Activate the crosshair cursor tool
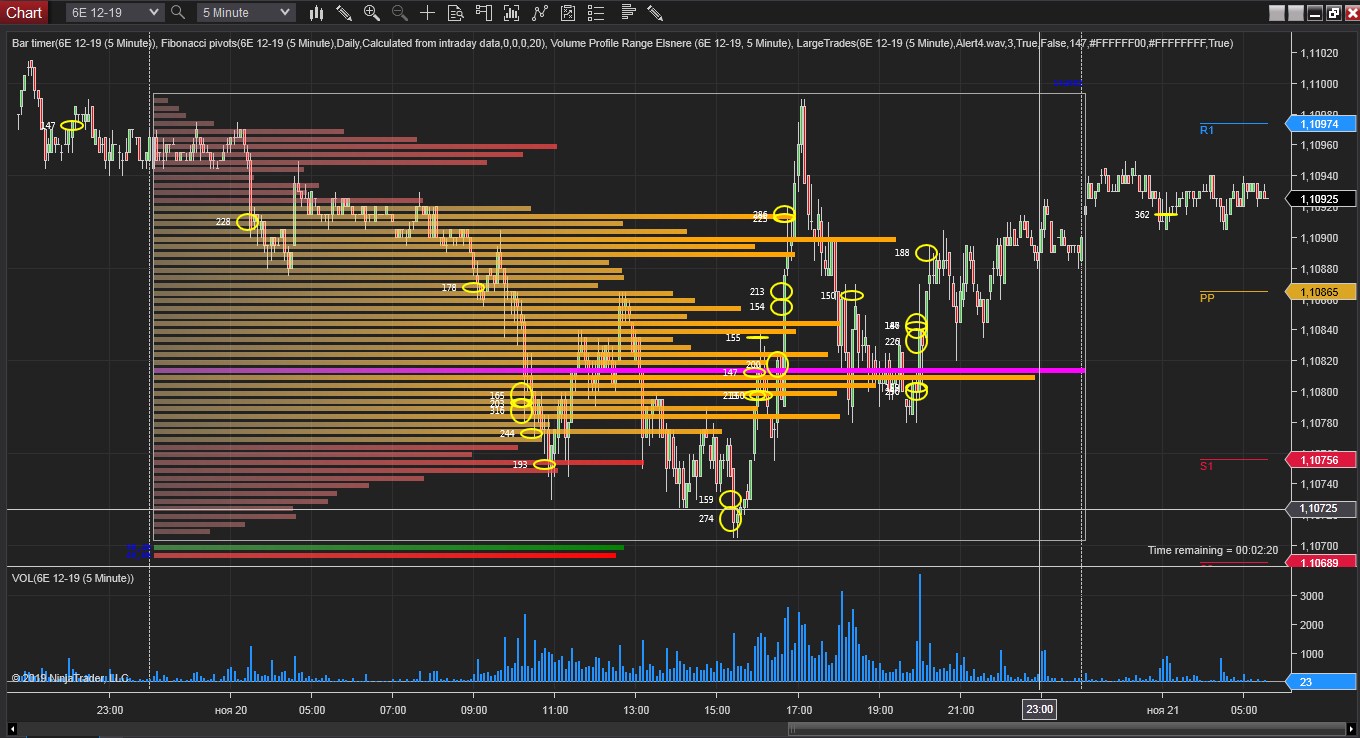Screen dimensions: 1360x738 pos(428,12)
